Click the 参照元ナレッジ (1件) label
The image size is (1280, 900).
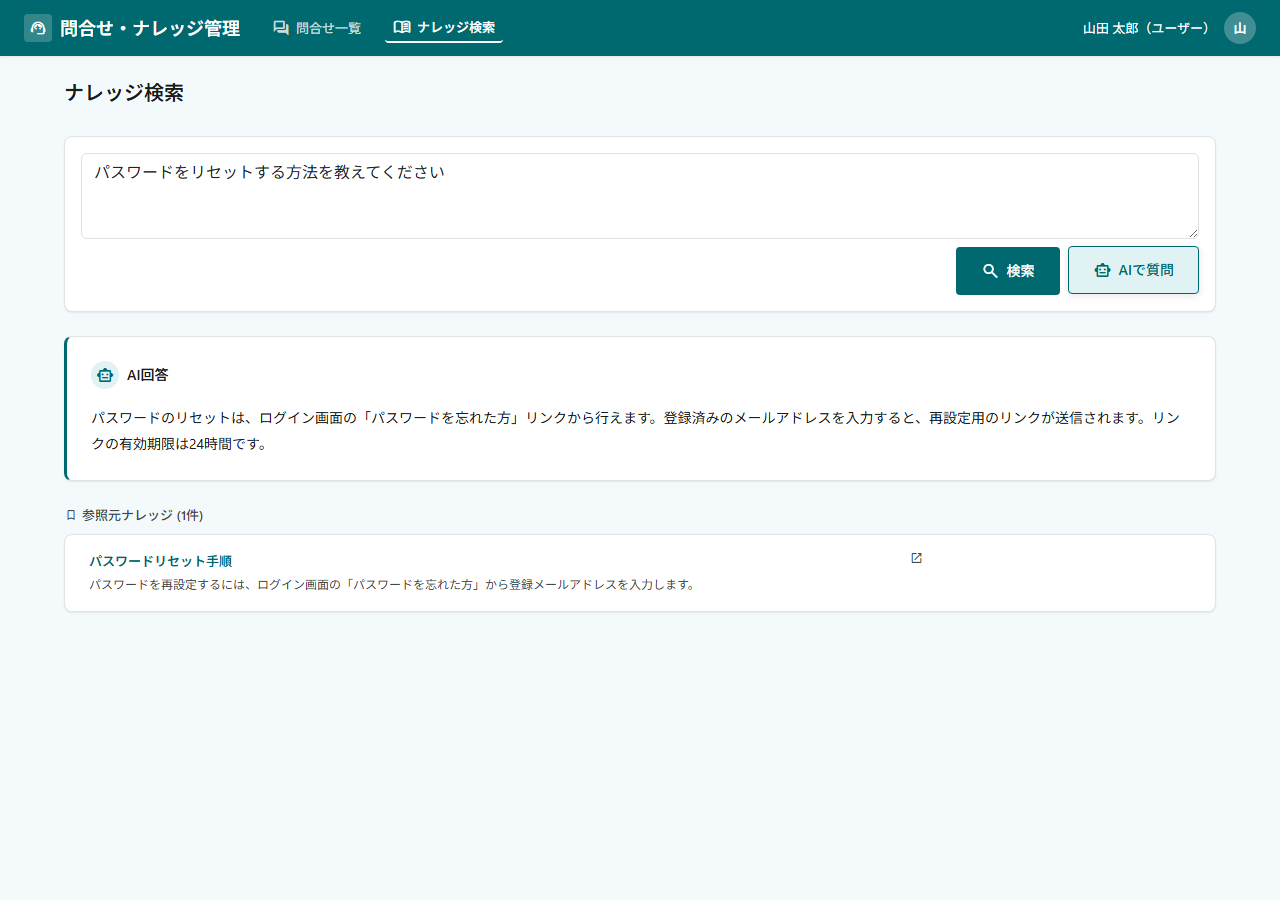coord(142,515)
